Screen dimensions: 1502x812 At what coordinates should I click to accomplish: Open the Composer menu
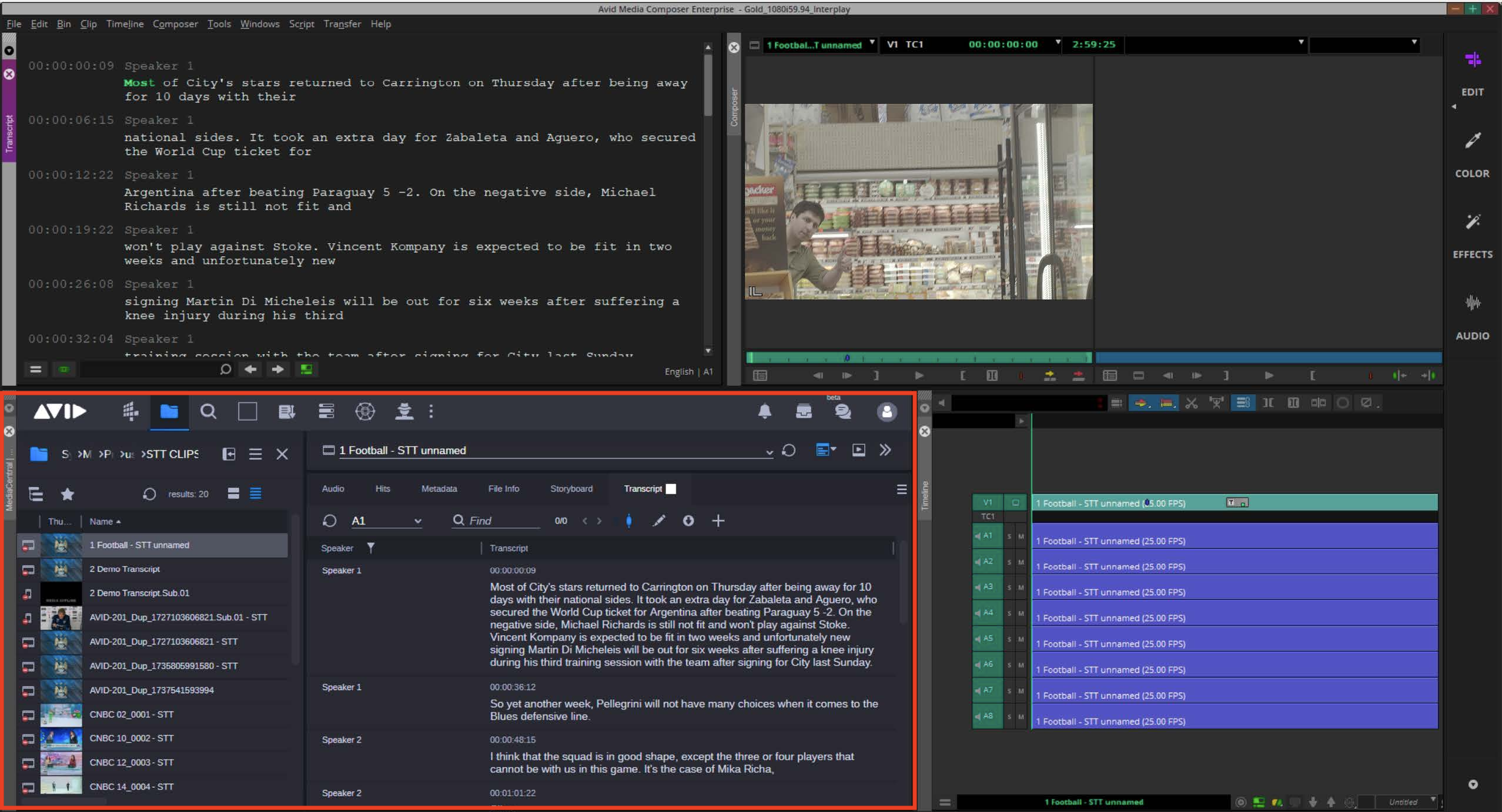tap(175, 24)
